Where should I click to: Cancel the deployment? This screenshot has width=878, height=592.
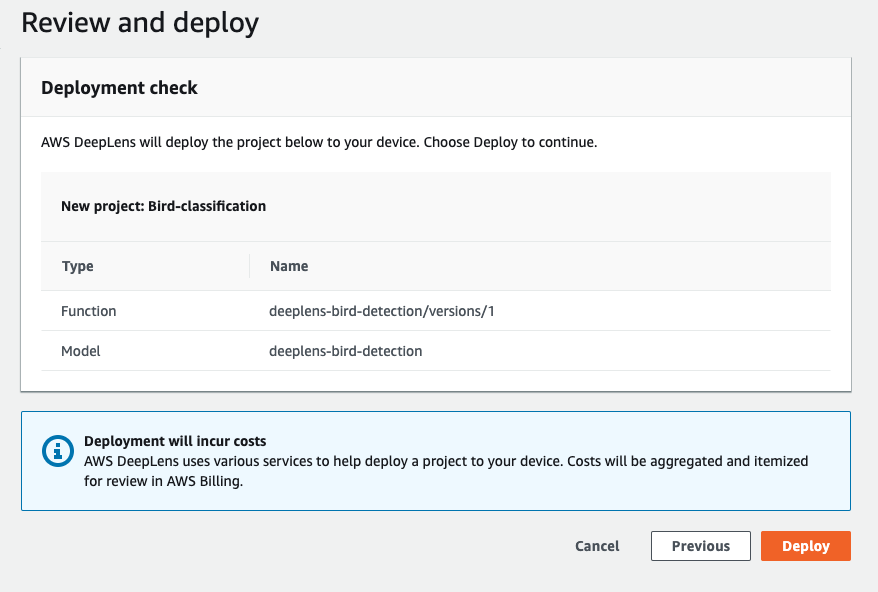(597, 546)
